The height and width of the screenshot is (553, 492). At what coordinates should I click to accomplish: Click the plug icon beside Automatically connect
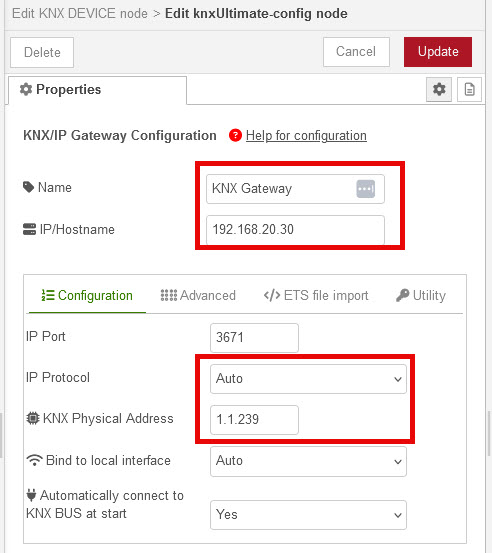[31, 495]
